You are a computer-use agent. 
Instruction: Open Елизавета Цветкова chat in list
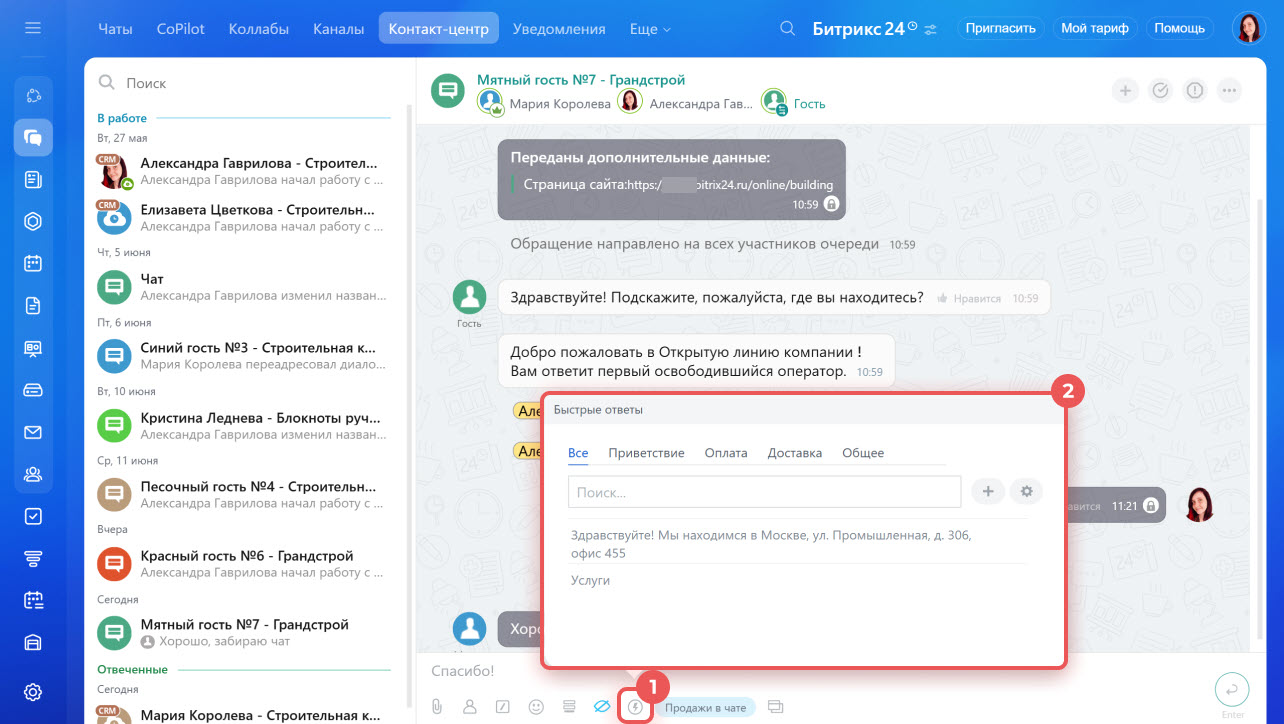[248, 218]
